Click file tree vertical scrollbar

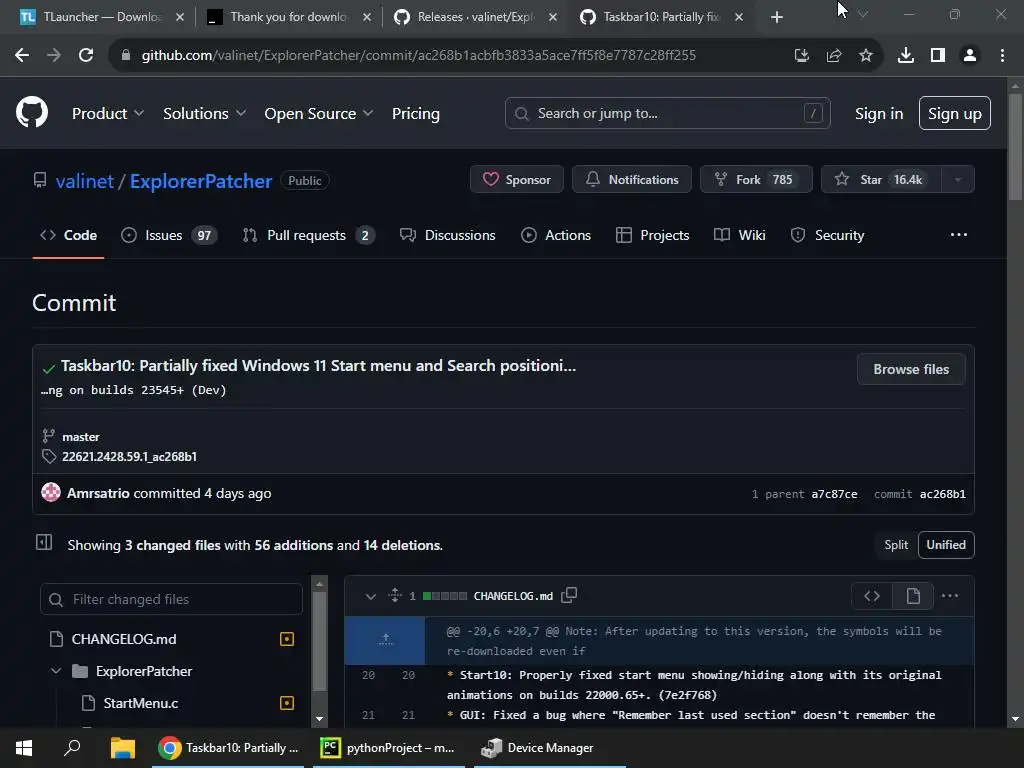tap(319, 641)
